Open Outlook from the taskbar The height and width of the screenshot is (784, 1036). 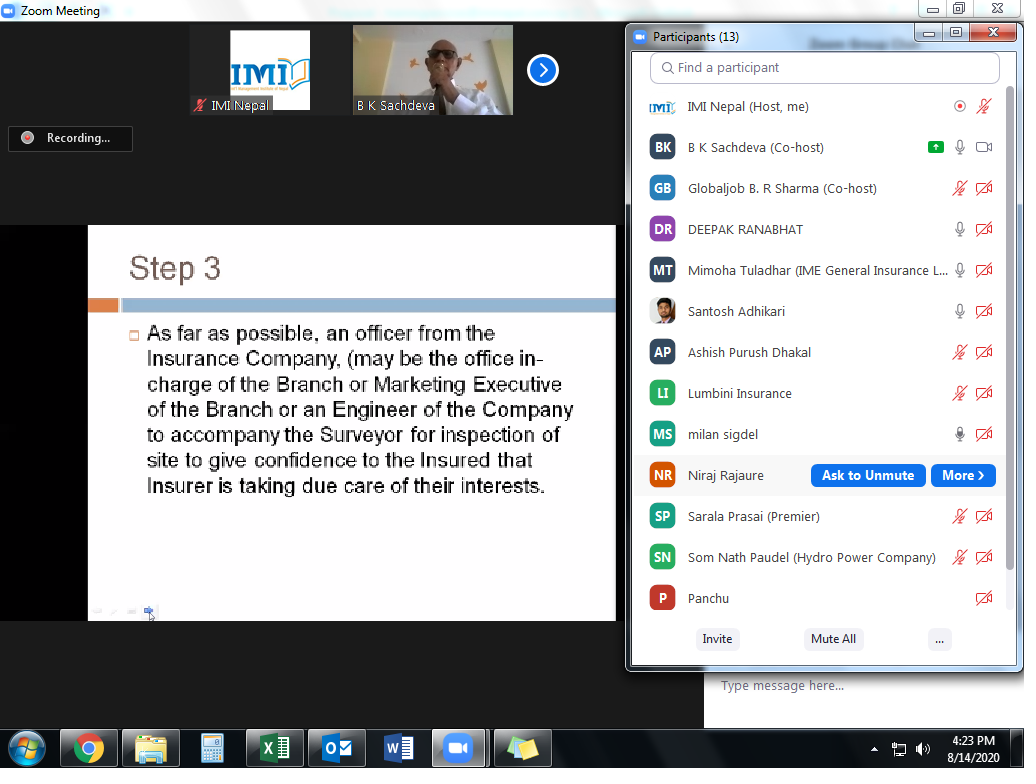[335, 748]
